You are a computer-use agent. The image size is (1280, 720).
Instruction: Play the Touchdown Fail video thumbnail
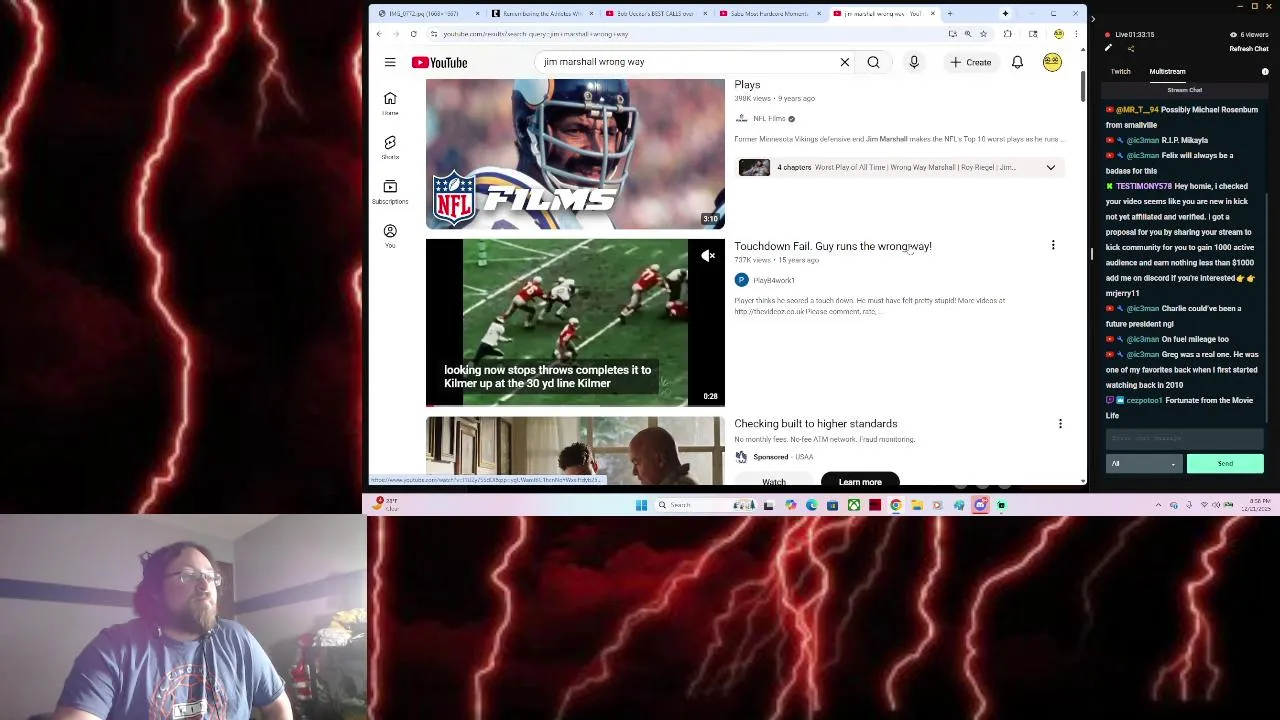point(575,322)
